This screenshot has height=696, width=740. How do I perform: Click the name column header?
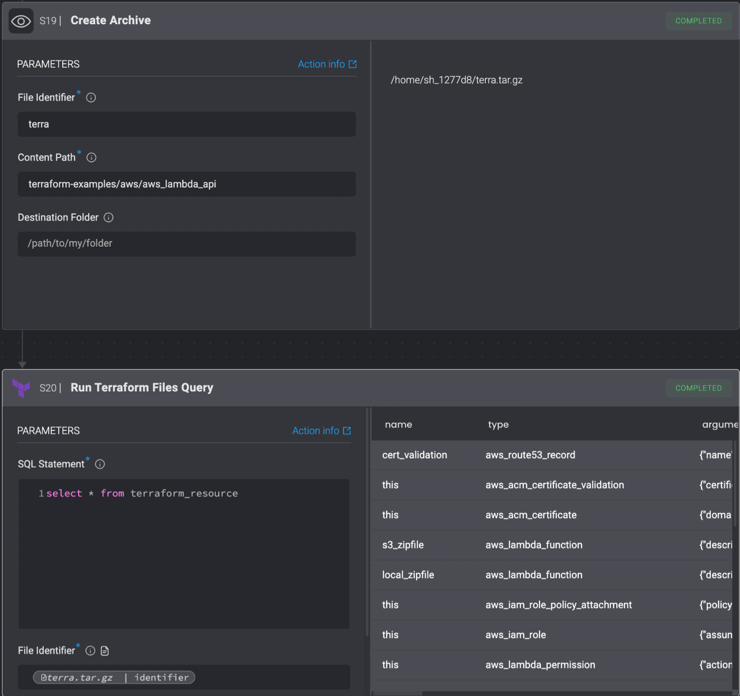[x=398, y=425]
